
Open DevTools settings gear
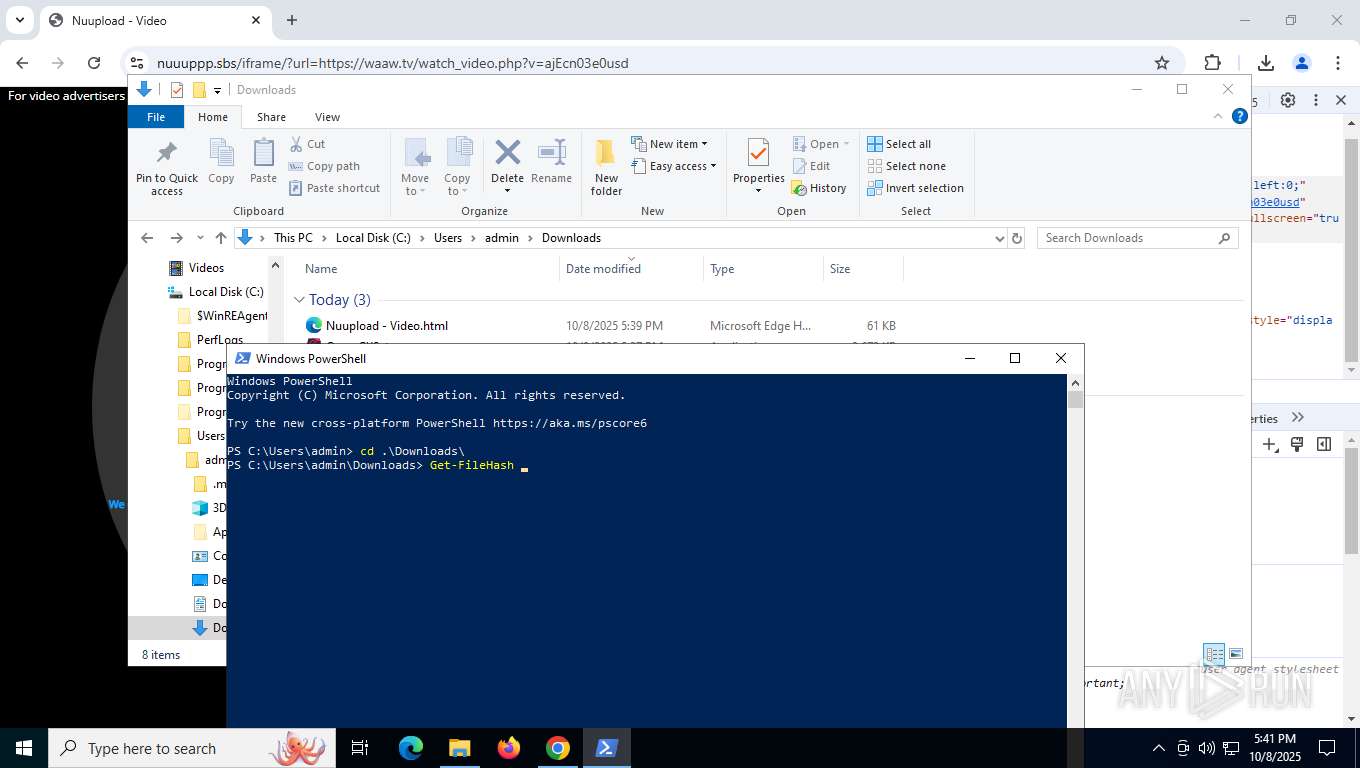pos(1288,100)
